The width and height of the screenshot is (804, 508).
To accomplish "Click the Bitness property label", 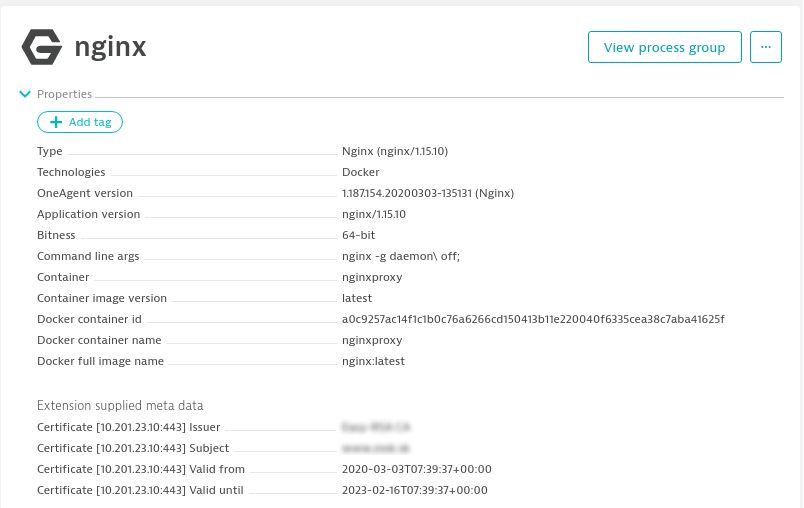I will [x=56, y=235].
